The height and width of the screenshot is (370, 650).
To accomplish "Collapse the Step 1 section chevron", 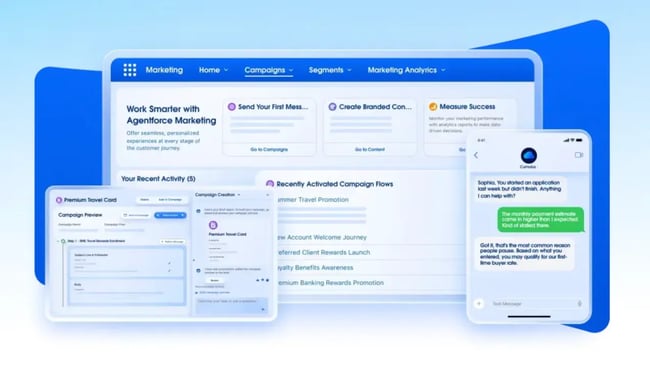I will [x=58, y=241].
